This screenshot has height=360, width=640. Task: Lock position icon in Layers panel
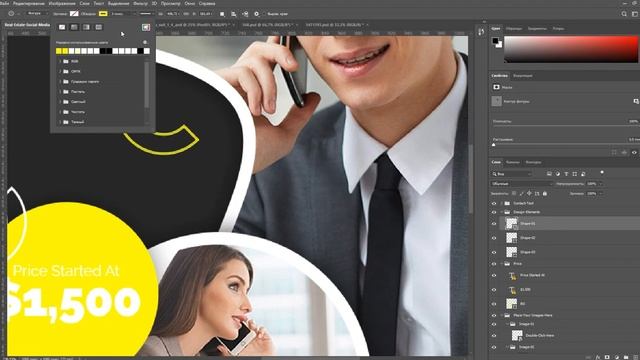tap(529, 193)
